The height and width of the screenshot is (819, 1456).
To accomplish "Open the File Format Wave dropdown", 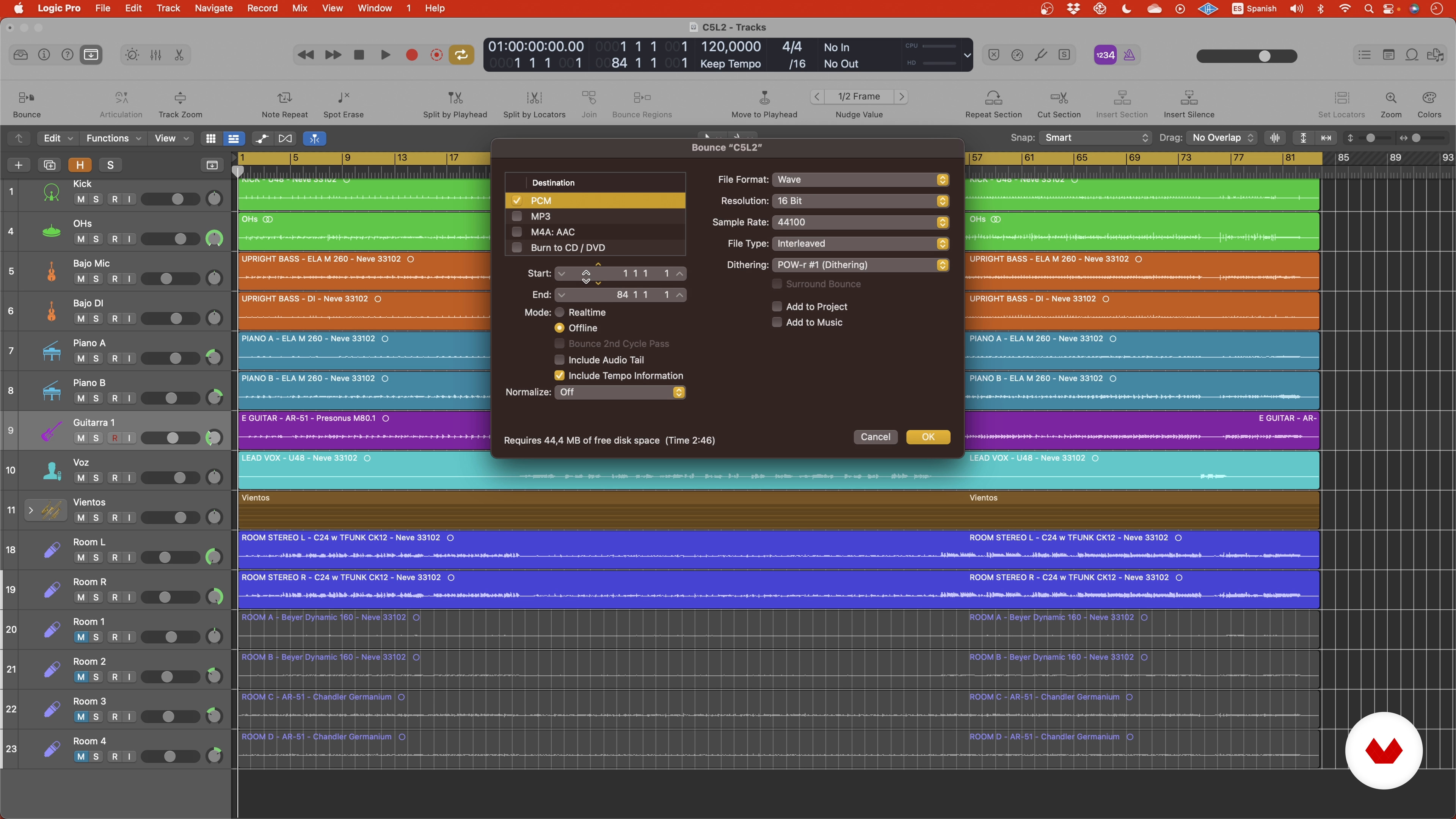I will pos(860,179).
